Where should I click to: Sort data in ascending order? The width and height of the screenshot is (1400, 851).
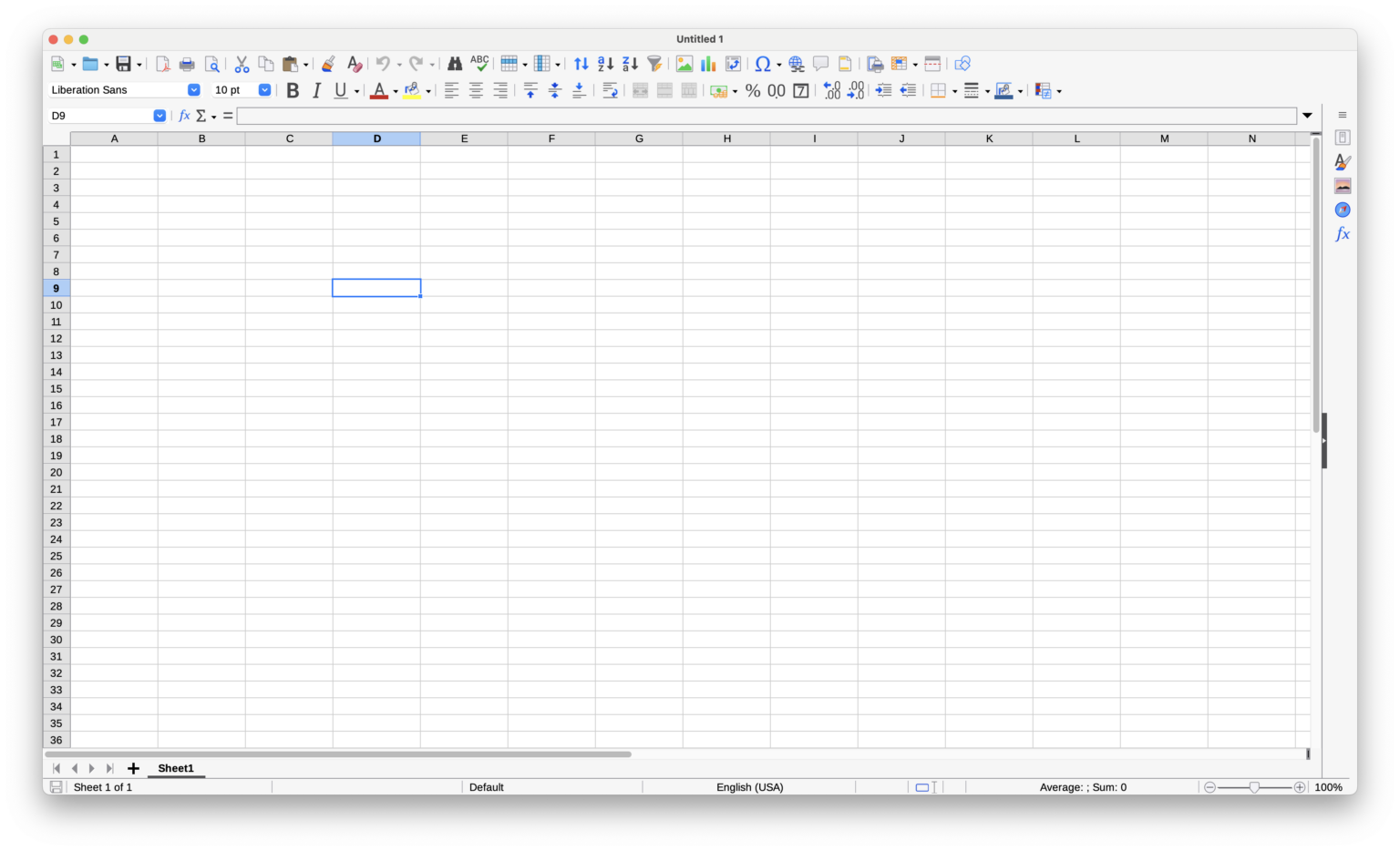(x=605, y=63)
